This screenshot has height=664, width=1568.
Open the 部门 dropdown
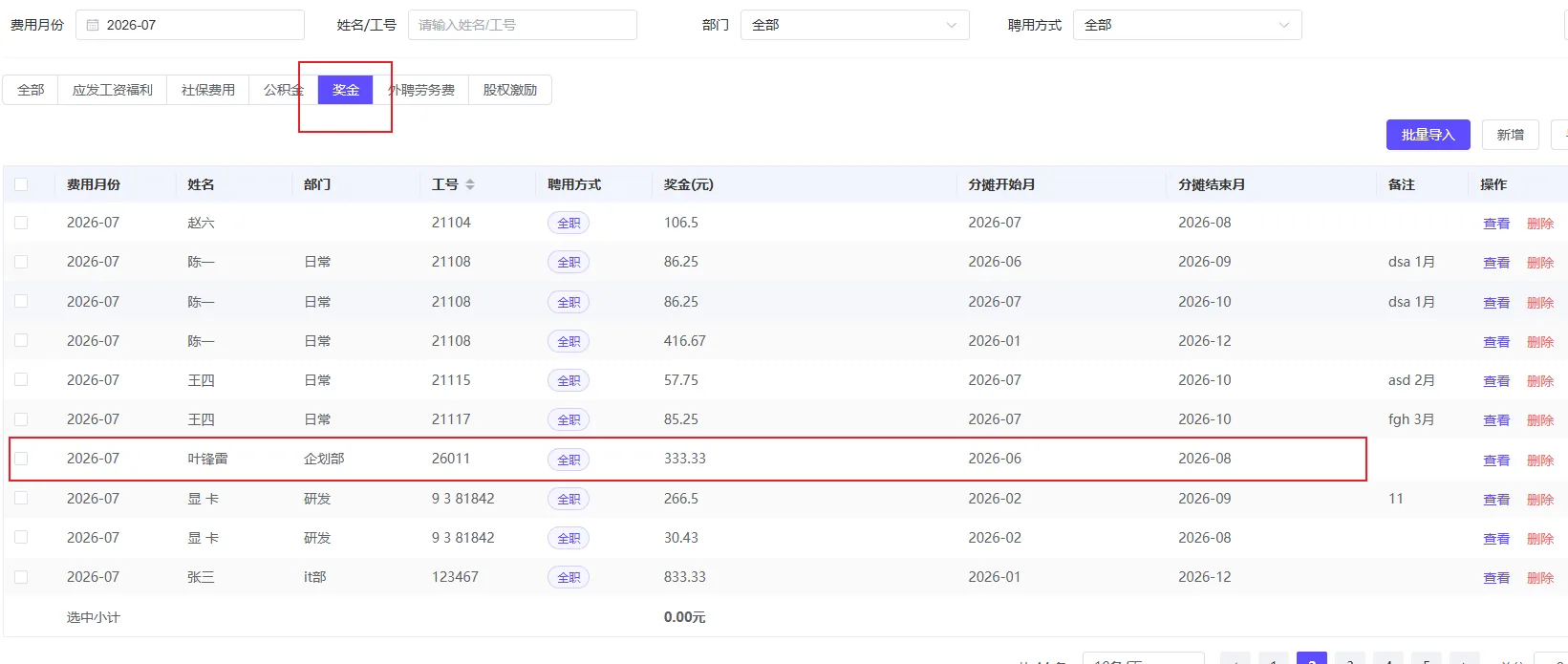[854, 25]
